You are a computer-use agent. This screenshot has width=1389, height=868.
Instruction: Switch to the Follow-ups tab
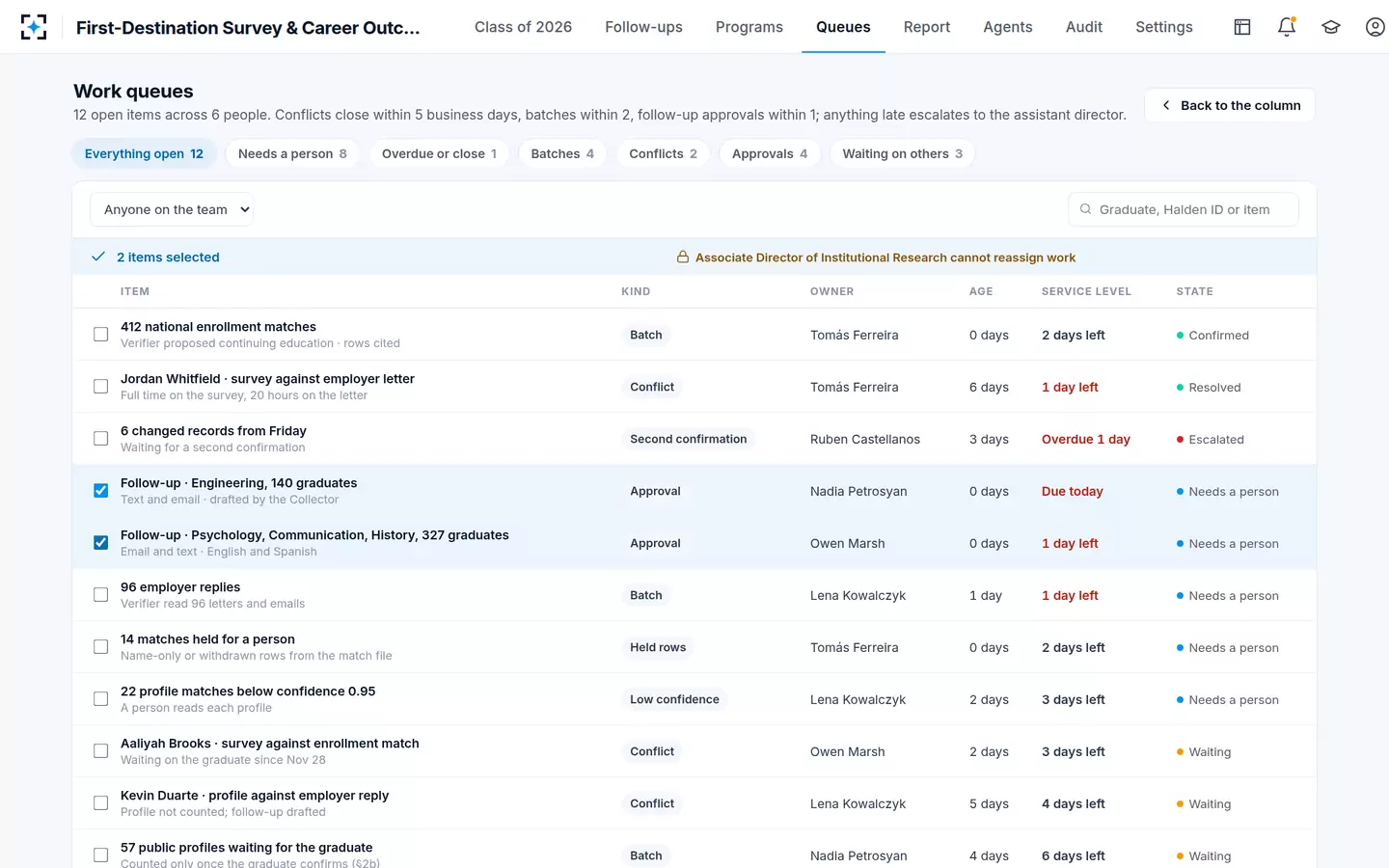[643, 27]
